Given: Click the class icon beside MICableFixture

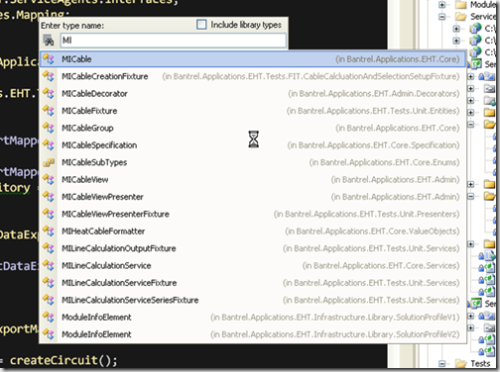Looking at the screenshot, I should pyautogui.click(x=49, y=111).
